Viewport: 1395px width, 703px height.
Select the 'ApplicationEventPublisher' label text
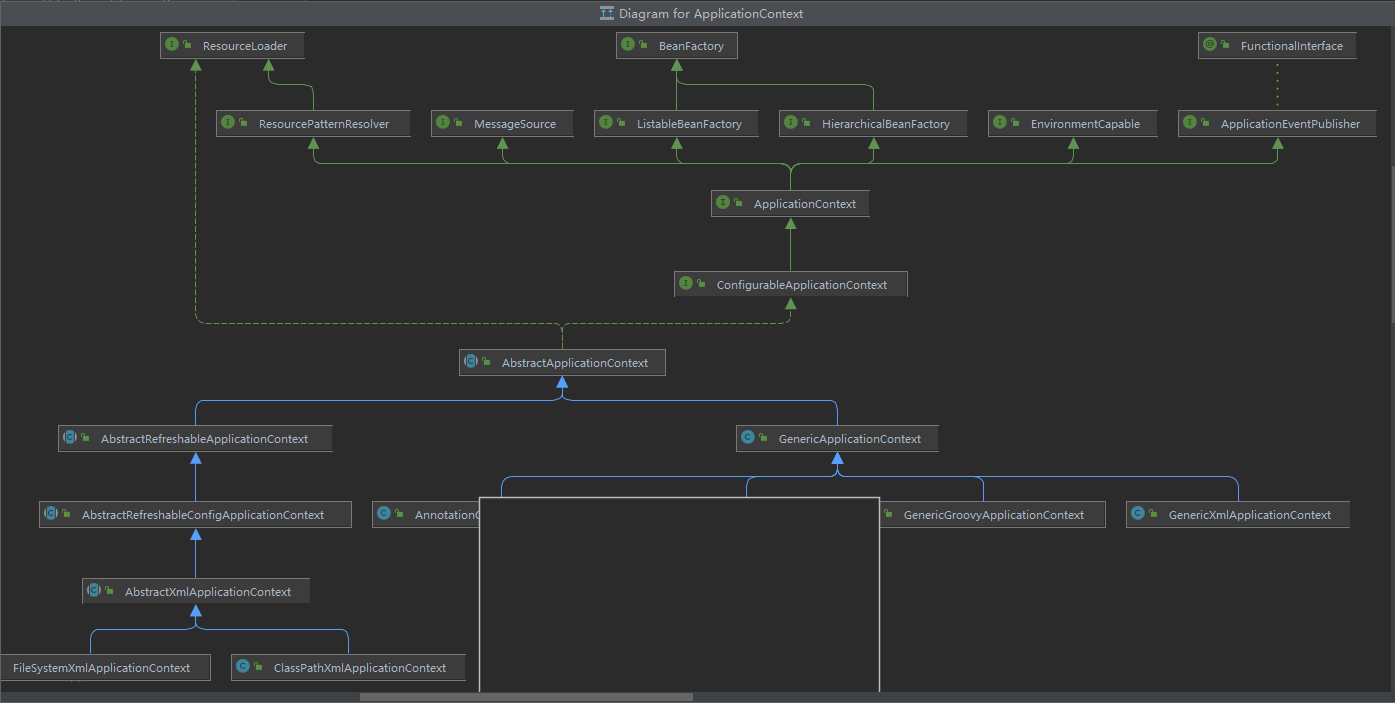tap(1290, 124)
